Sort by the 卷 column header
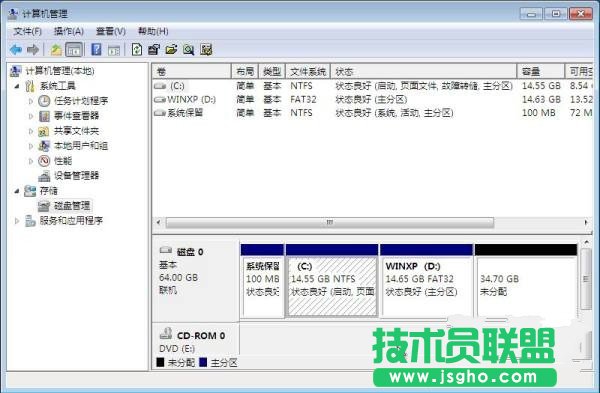 (192, 72)
